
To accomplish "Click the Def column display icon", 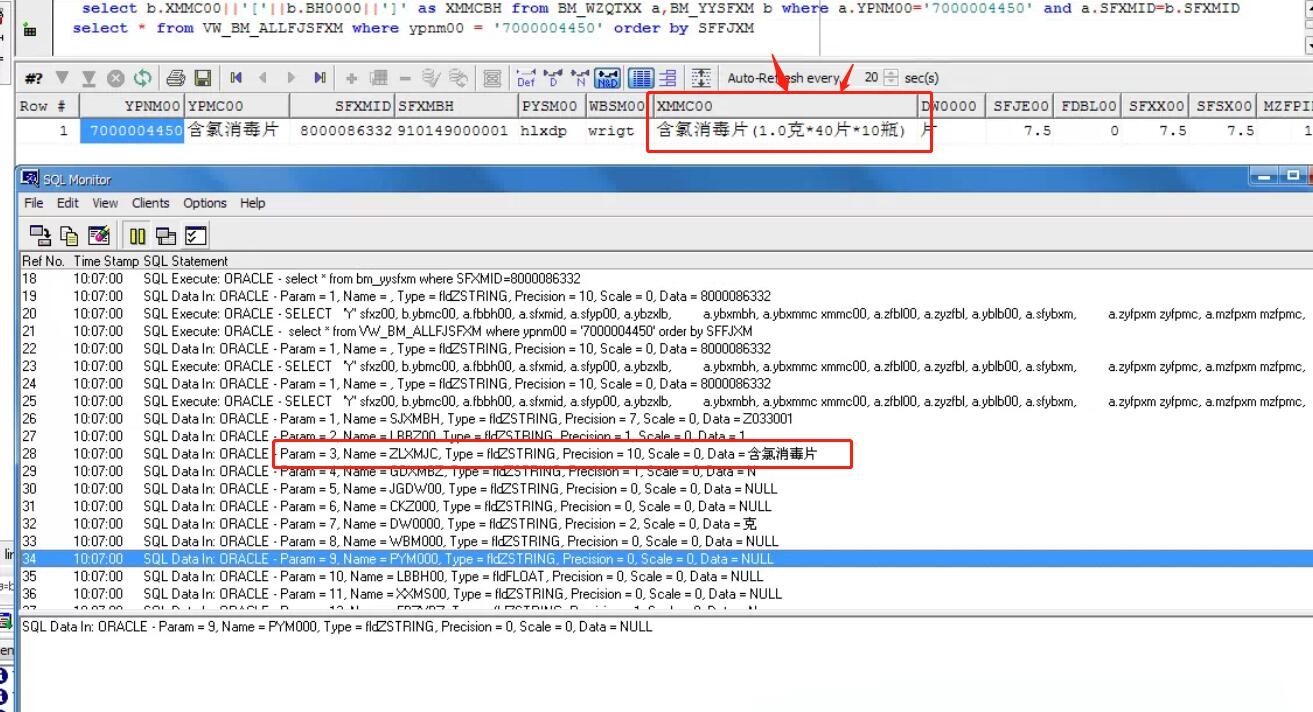I will pos(526,78).
